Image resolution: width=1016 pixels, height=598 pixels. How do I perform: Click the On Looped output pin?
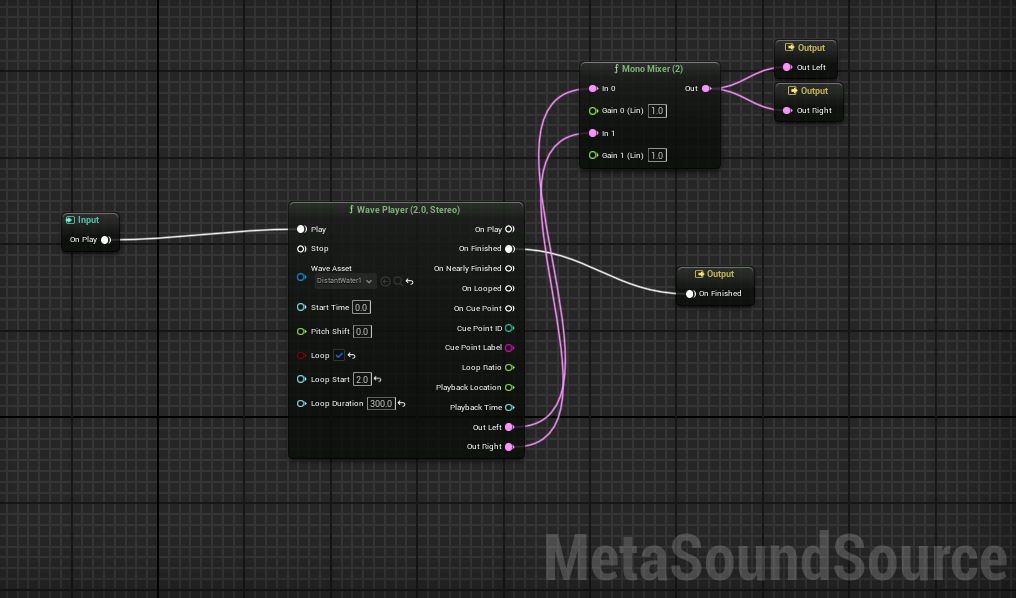[510, 288]
